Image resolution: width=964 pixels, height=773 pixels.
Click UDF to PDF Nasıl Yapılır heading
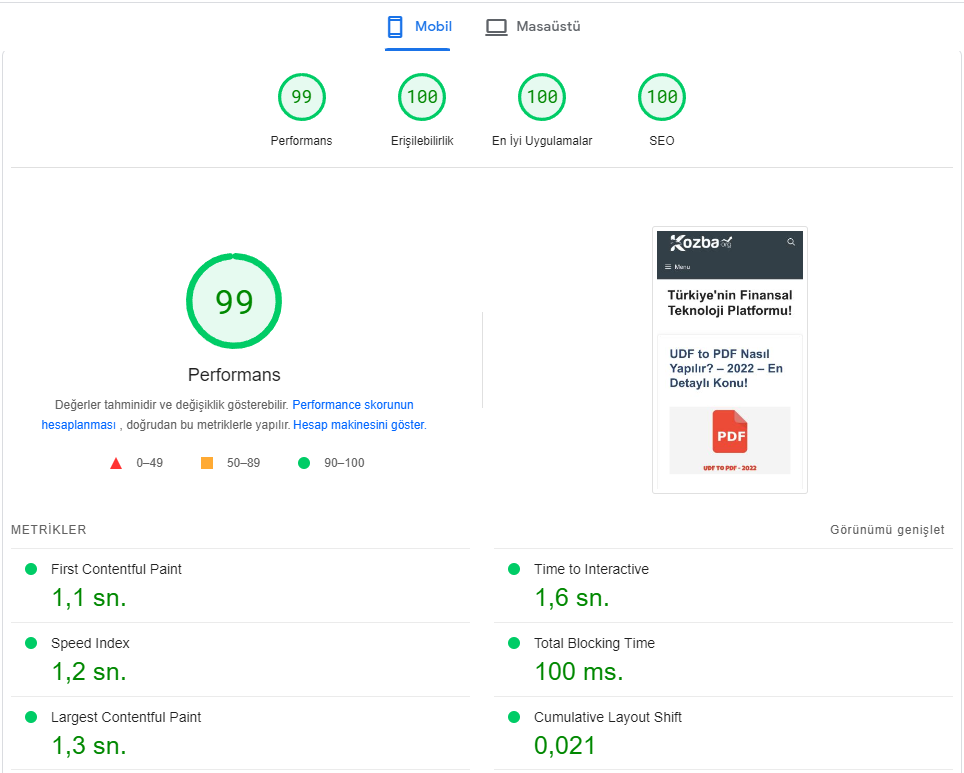coord(726,368)
